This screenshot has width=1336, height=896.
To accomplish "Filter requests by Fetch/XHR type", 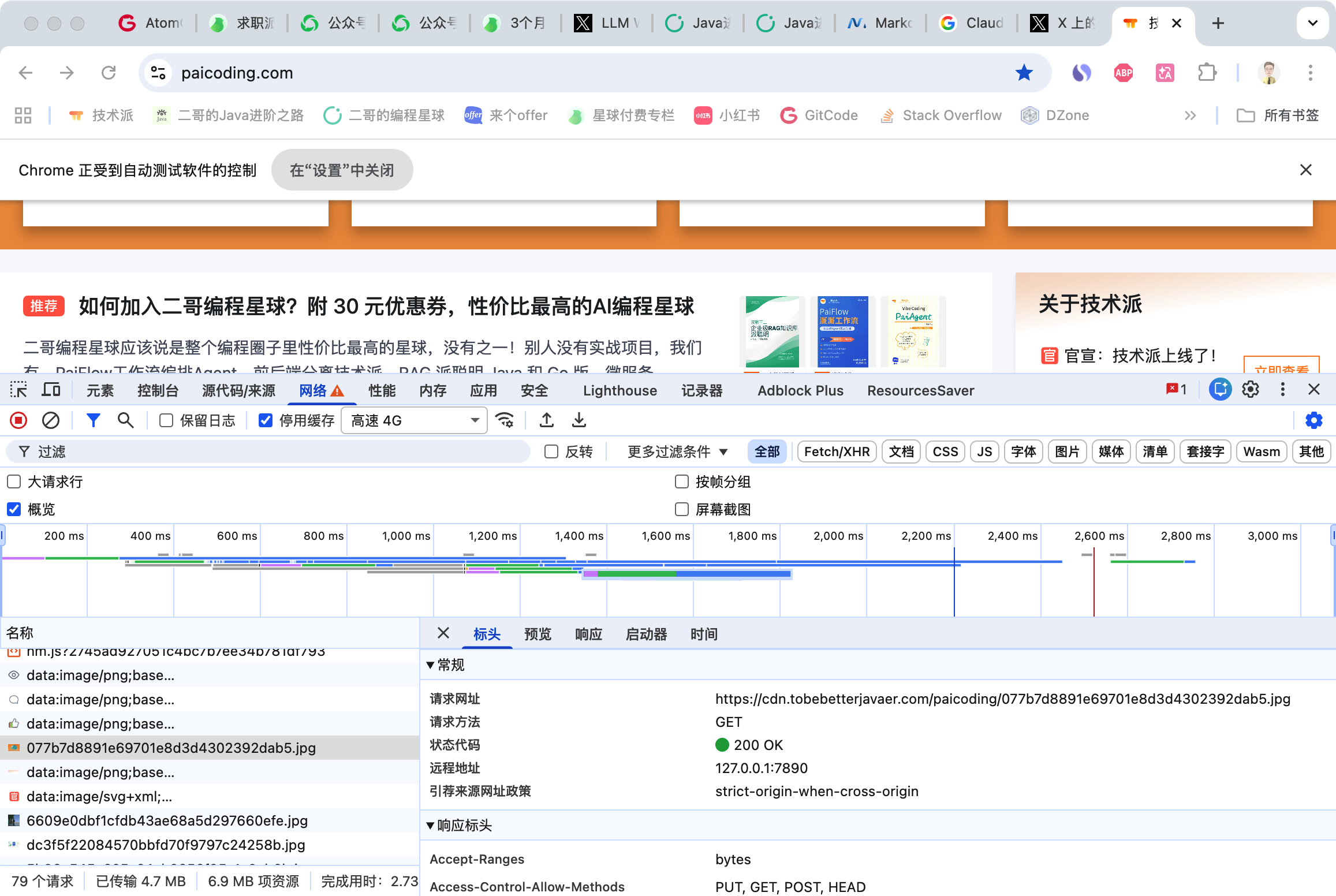I will pyautogui.click(x=837, y=451).
